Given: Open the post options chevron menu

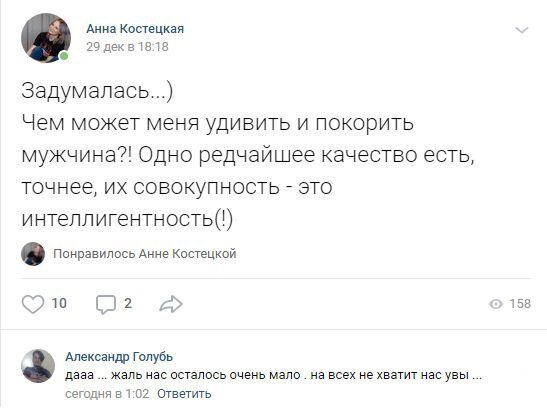Looking at the screenshot, I should pyautogui.click(x=522, y=30).
